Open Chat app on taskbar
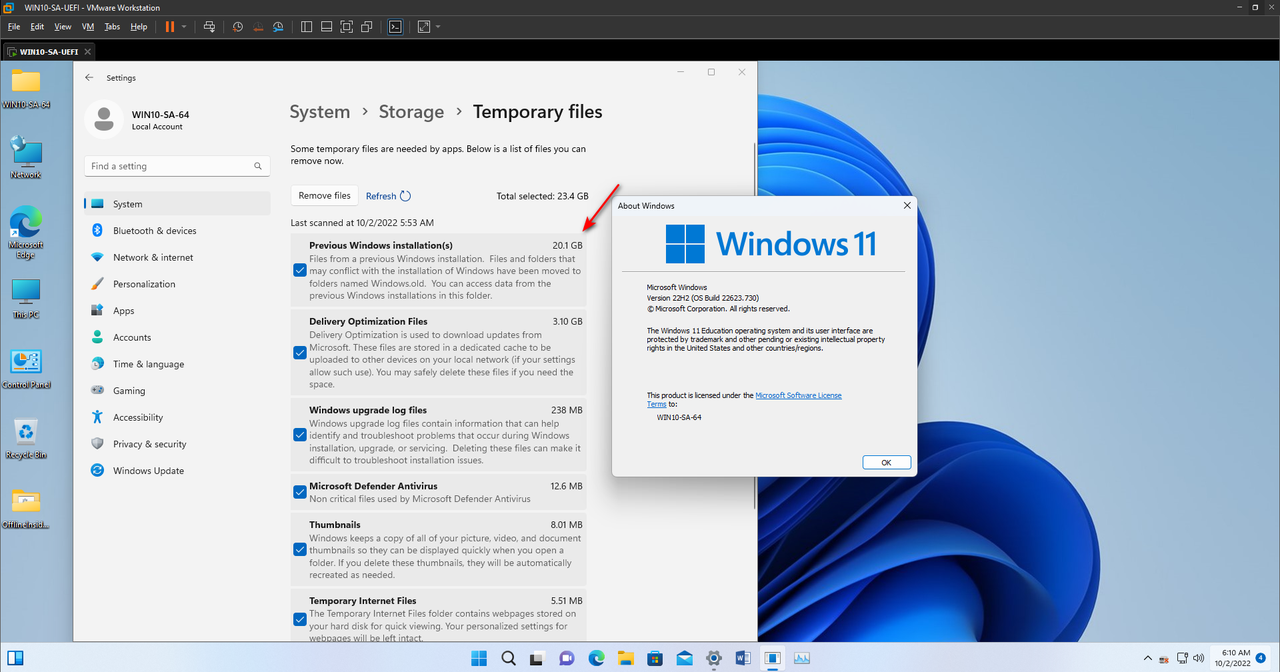The image size is (1280, 672). pos(567,658)
